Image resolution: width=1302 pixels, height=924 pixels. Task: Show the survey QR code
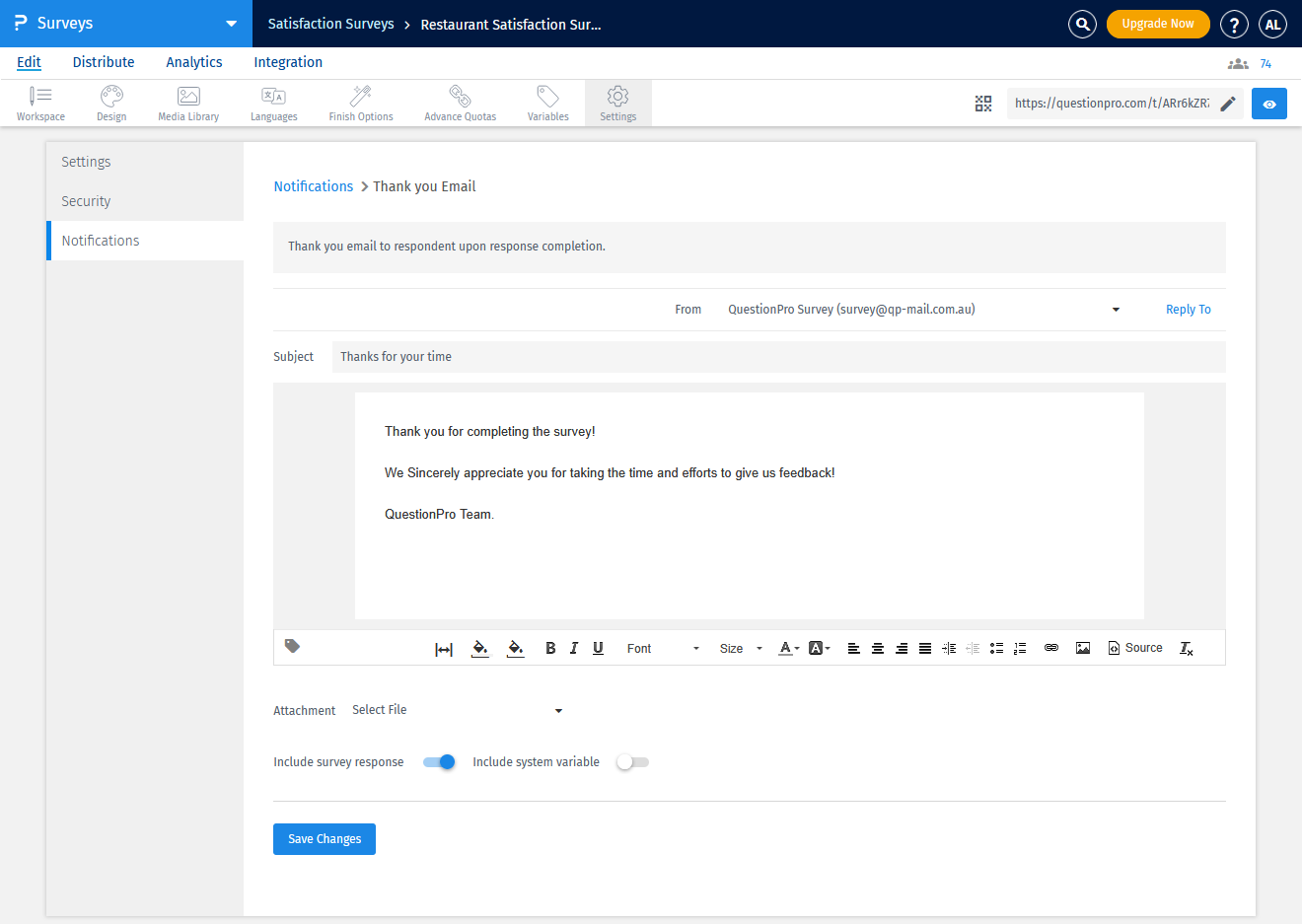pyautogui.click(x=982, y=103)
